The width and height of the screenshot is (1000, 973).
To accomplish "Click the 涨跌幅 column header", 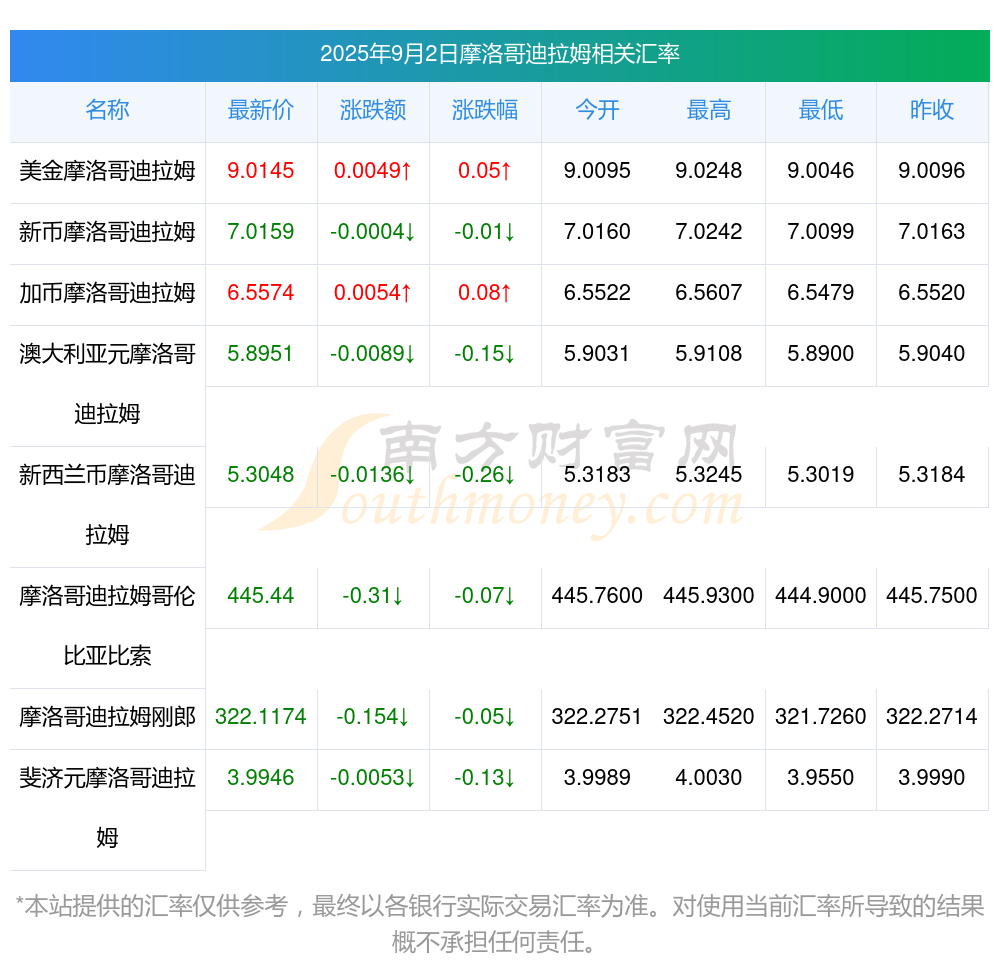I will point(485,110).
